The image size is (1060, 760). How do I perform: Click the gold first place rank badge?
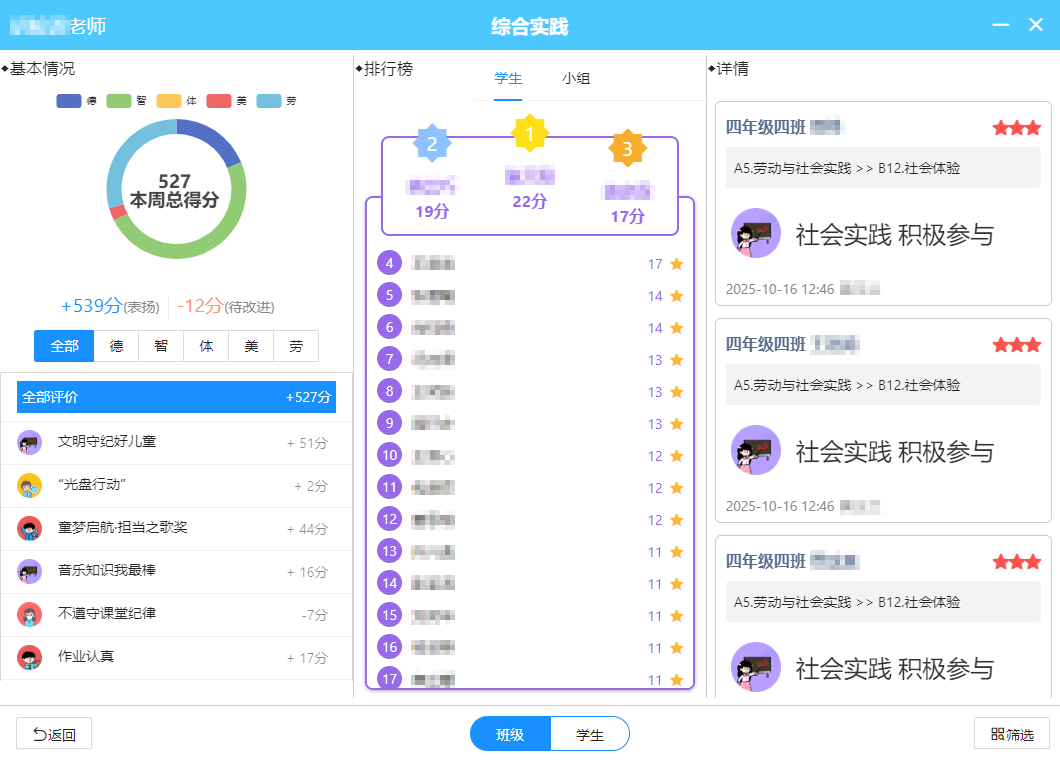tap(529, 134)
